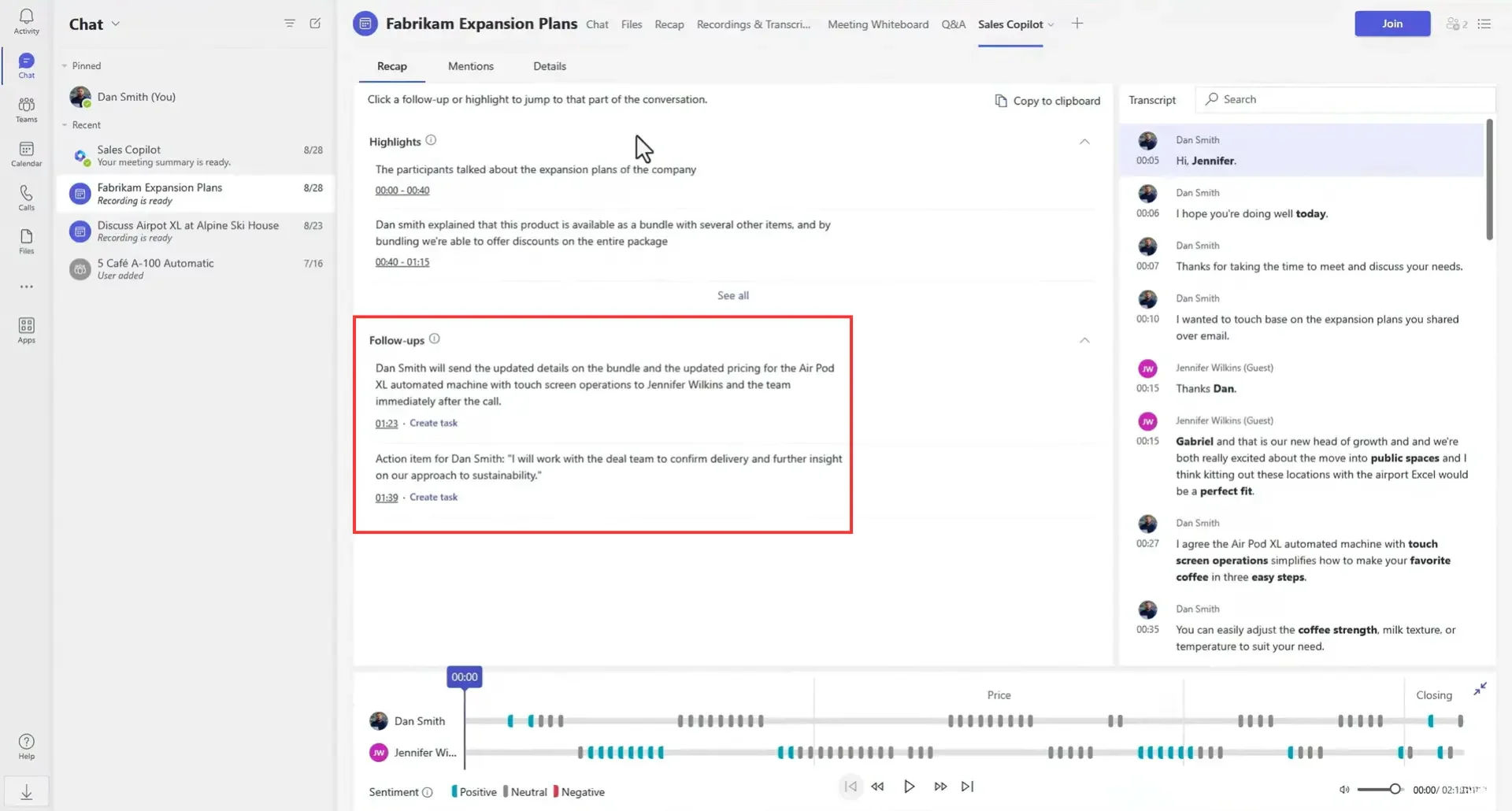Click the Fabrikam Expansion Plans meeting icon
Screen dimensions: 1512x811
[x=365, y=24]
